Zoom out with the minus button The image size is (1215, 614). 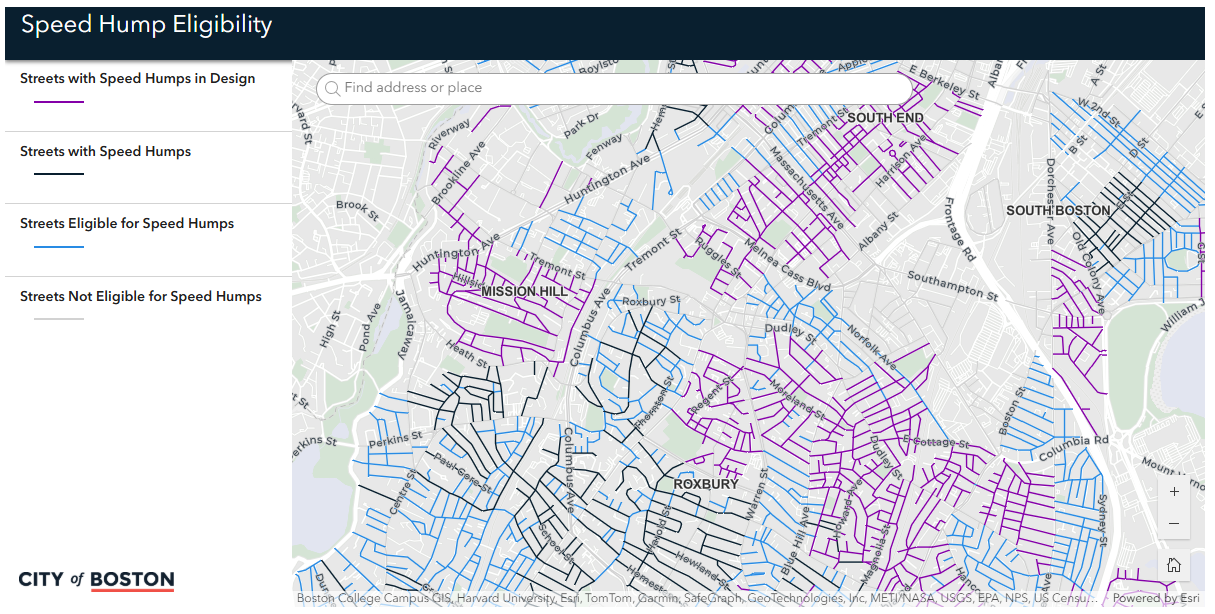point(1174,524)
